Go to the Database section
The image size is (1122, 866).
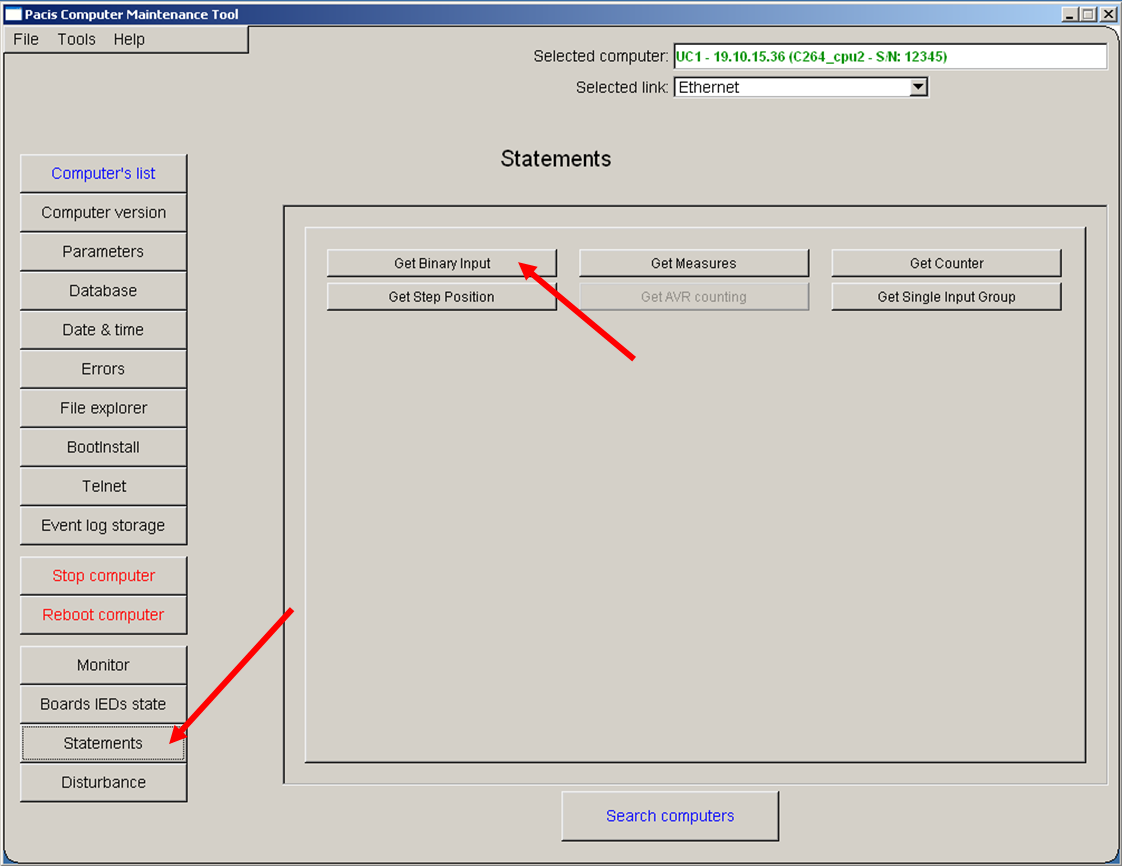coord(104,291)
